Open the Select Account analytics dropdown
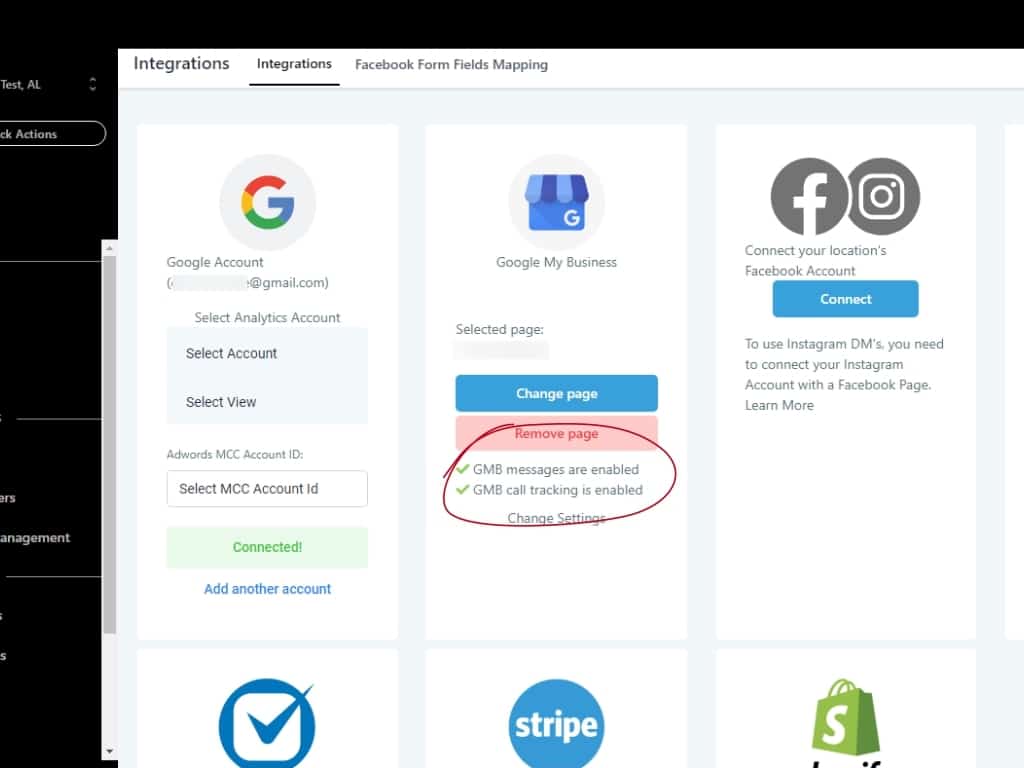Screen dimensions: 1024x768 [x=267, y=353]
